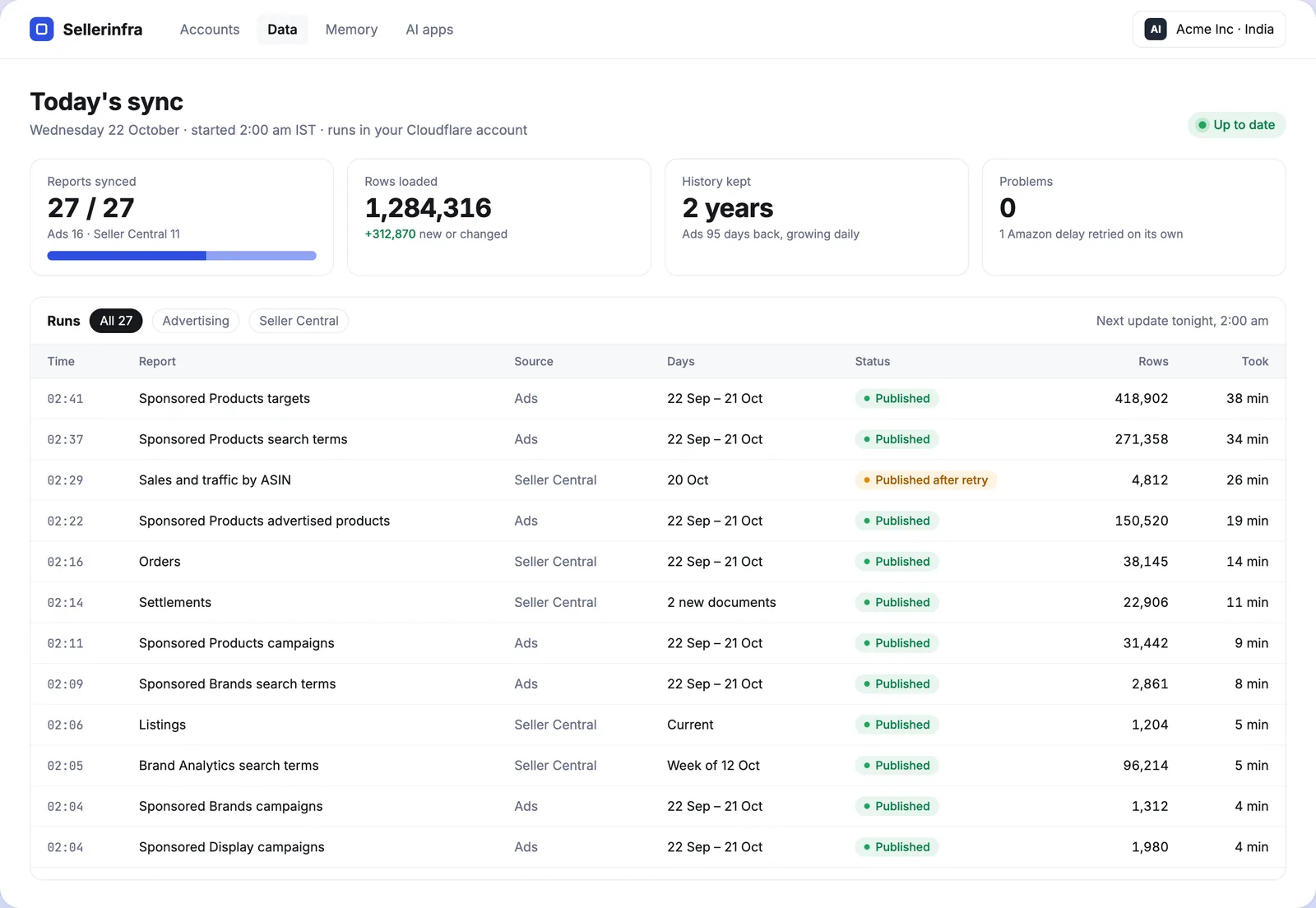1316x908 pixels.
Task: Select the Sales and traffic by ASIN row
Action: click(658, 480)
